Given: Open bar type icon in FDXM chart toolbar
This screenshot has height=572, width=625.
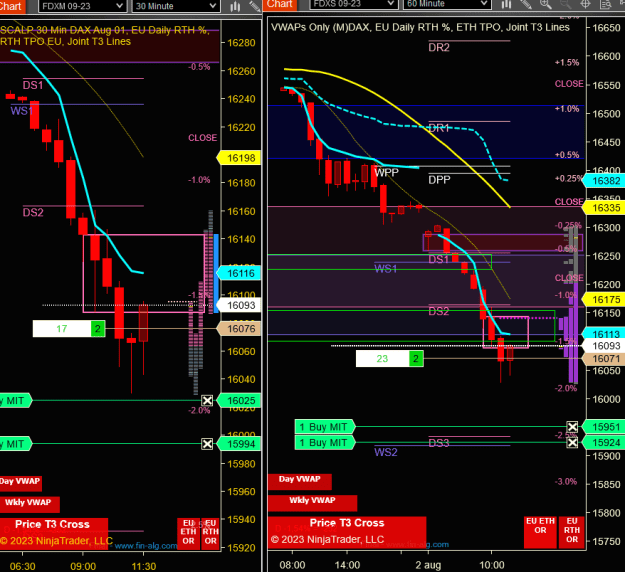Looking at the screenshot, I should coord(235,6).
